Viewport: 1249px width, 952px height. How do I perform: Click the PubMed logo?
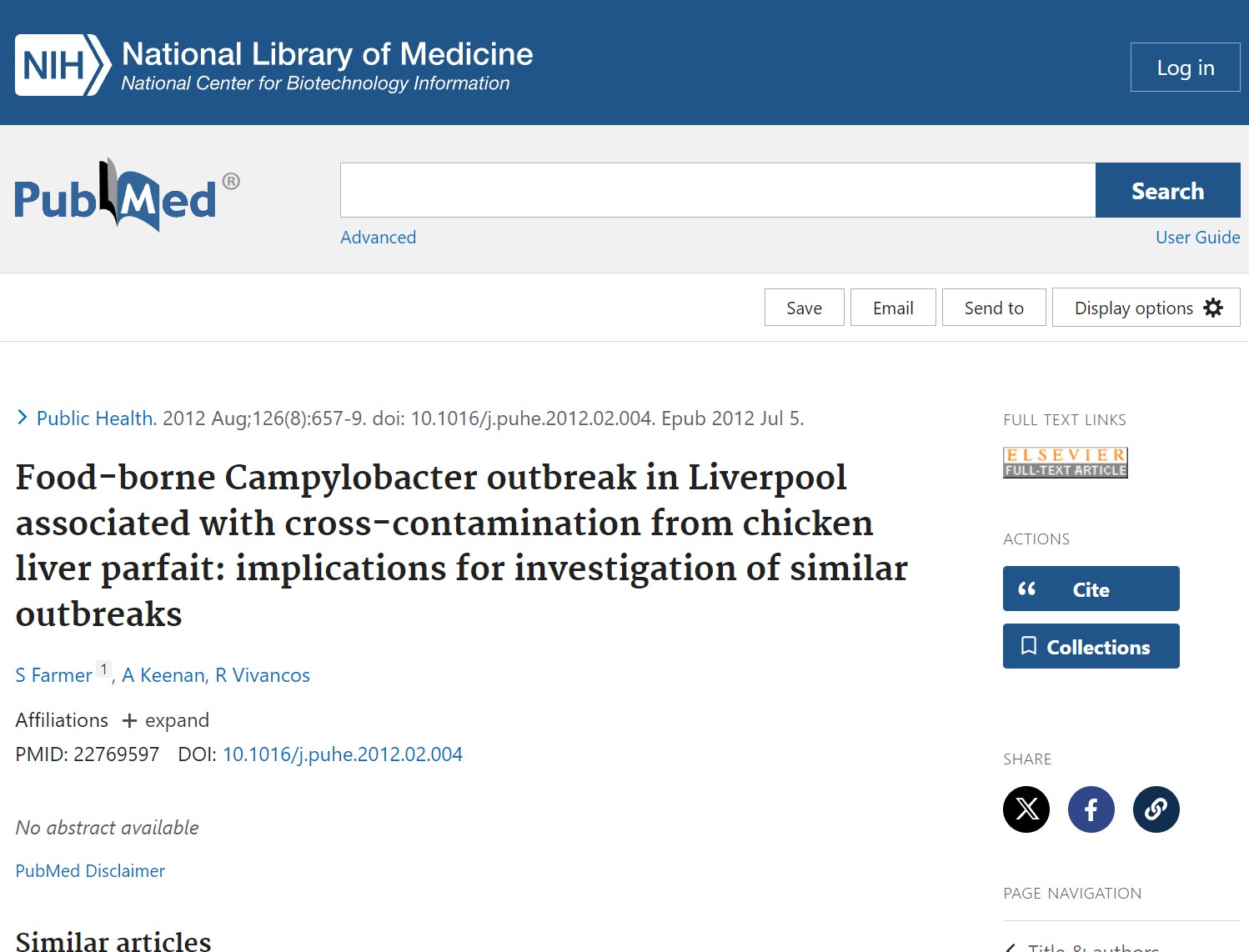(x=122, y=194)
